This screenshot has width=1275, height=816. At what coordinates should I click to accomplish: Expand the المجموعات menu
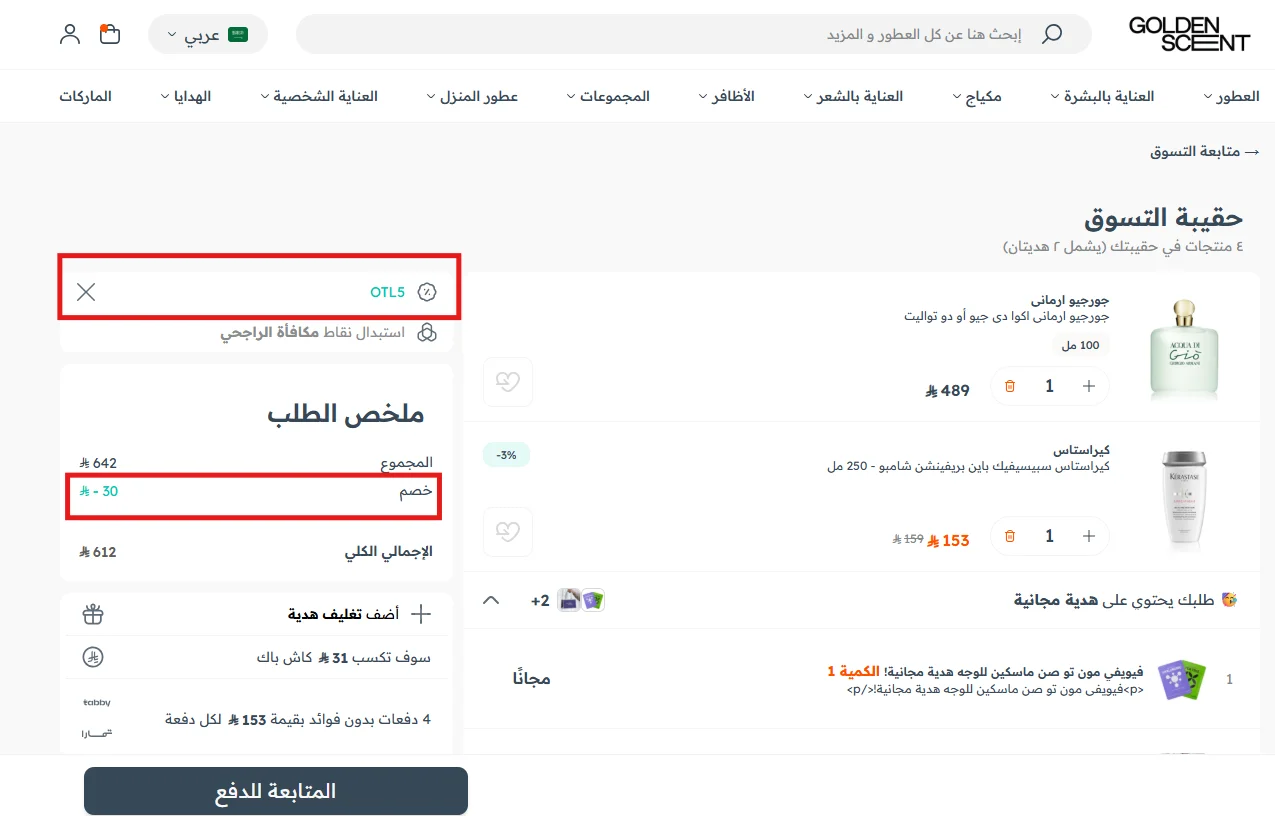pos(608,96)
